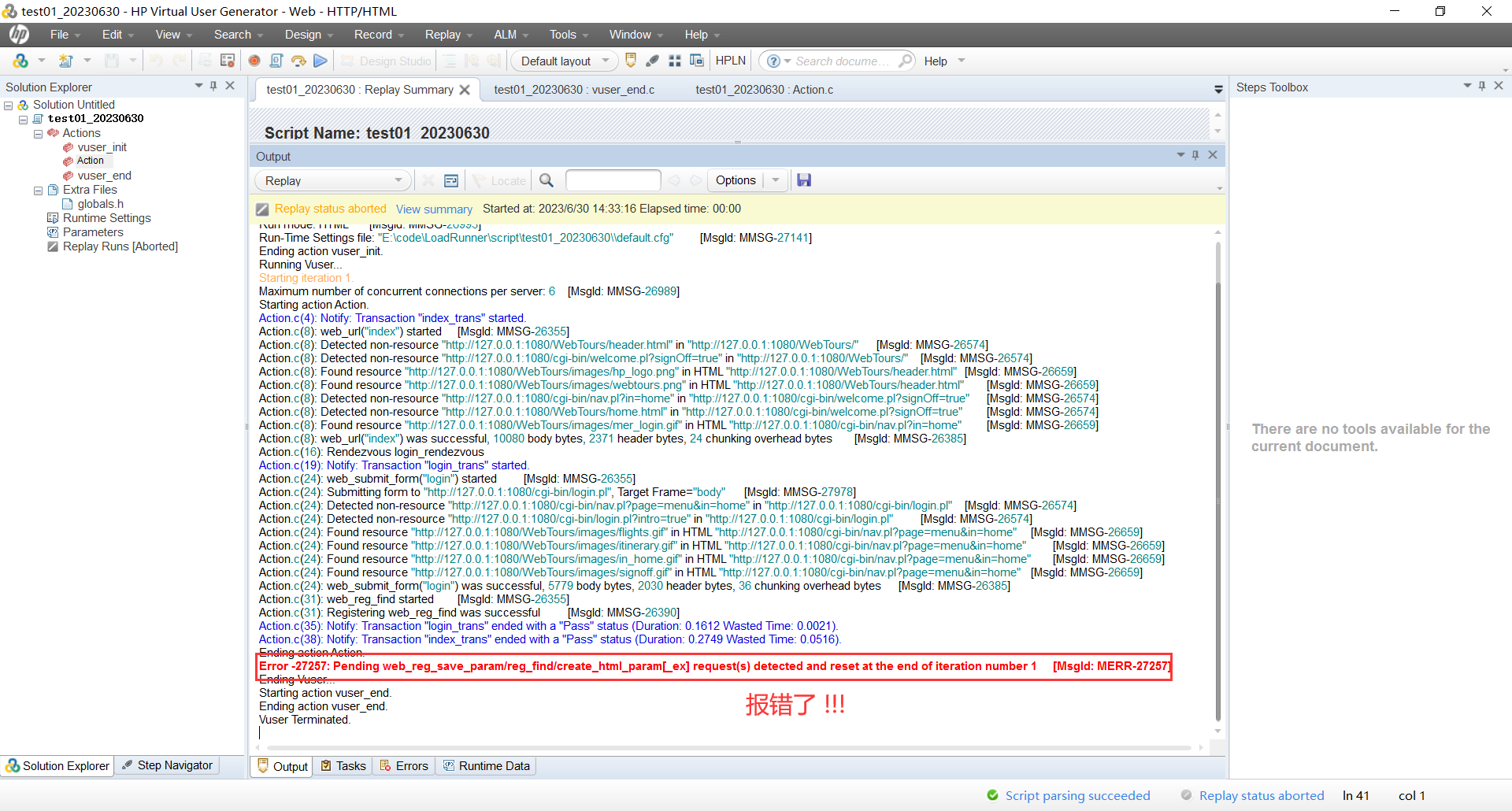Open Solution Explorer panel options arrow
Image resolution: width=1512 pixels, height=811 pixels.
(x=198, y=86)
